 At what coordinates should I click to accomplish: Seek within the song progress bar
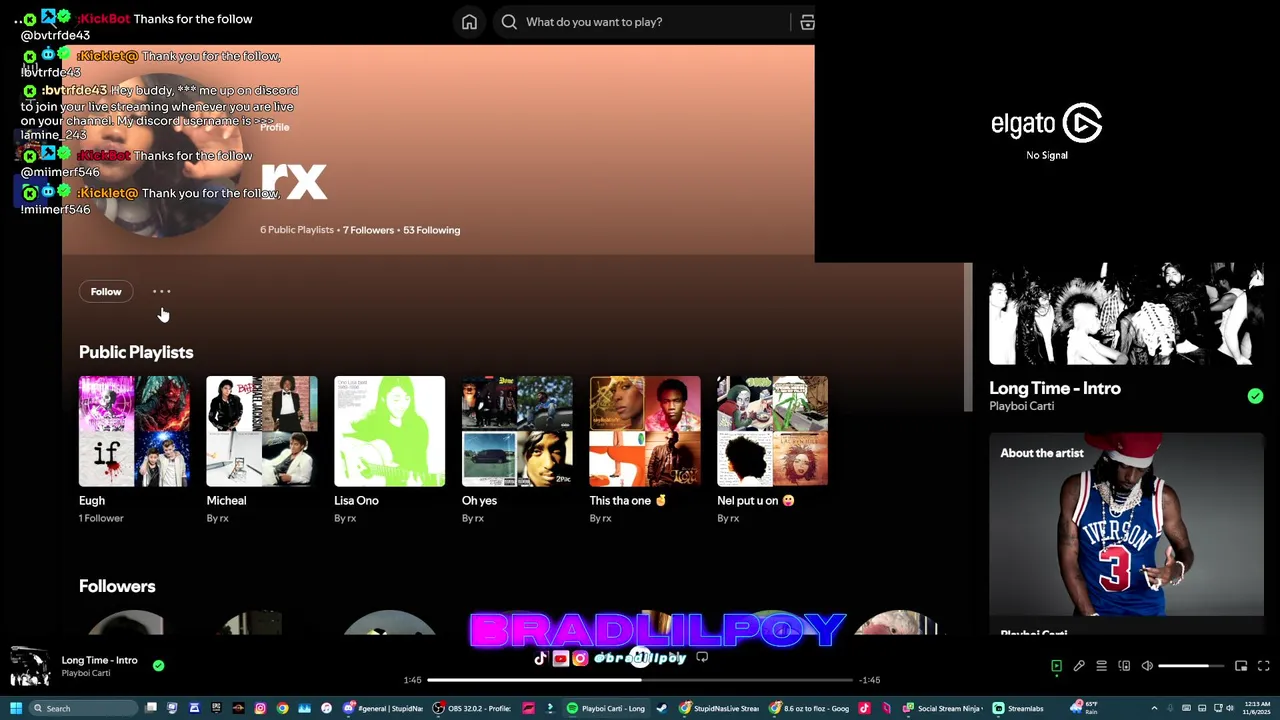point(641,680)
